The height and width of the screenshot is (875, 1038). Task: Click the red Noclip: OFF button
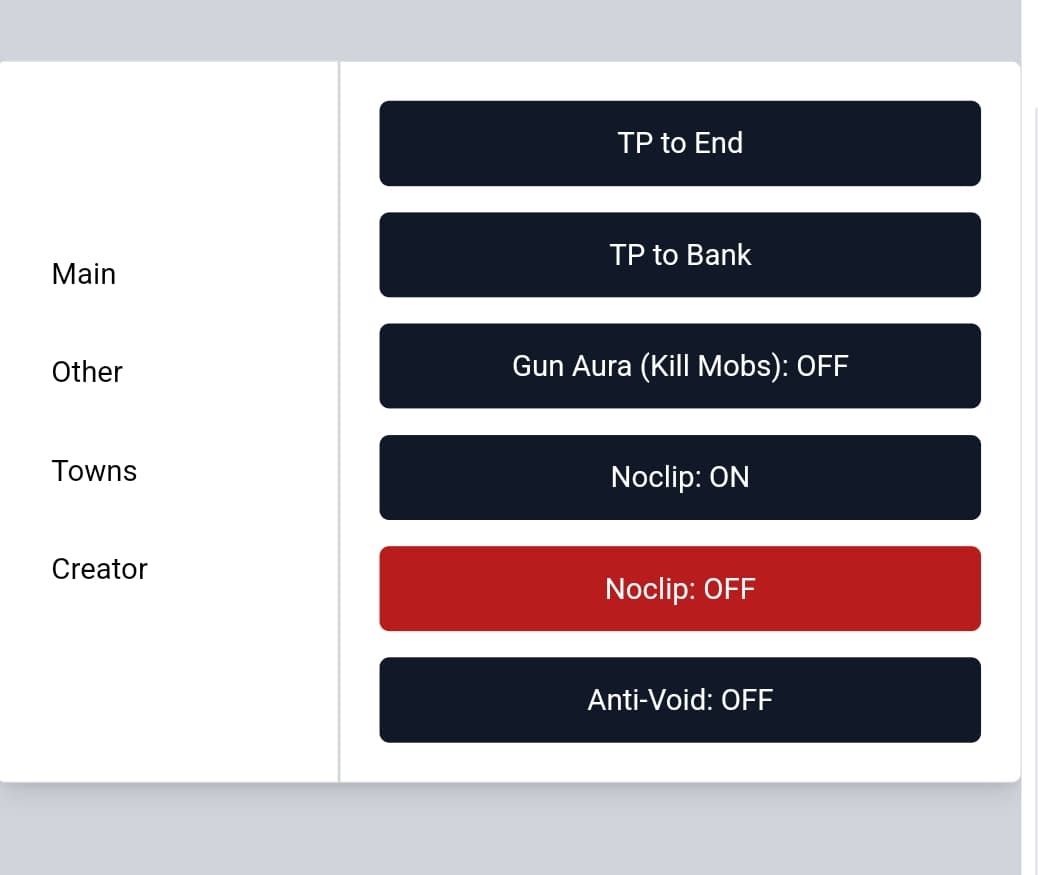(680, 588)
